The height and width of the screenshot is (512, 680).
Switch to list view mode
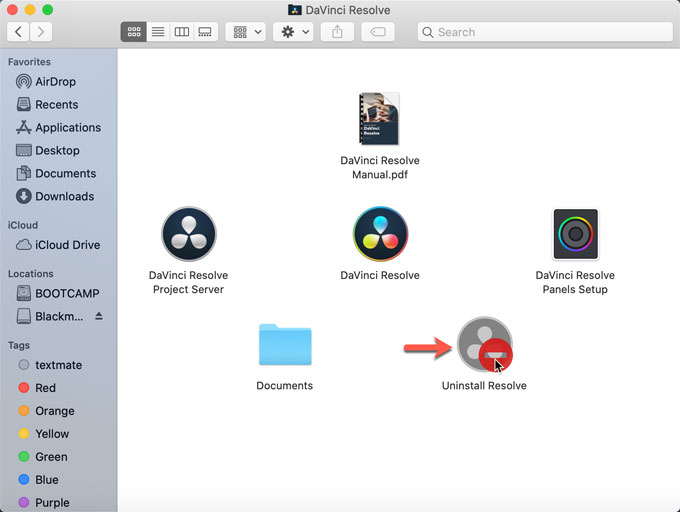(x=157, y=32)
